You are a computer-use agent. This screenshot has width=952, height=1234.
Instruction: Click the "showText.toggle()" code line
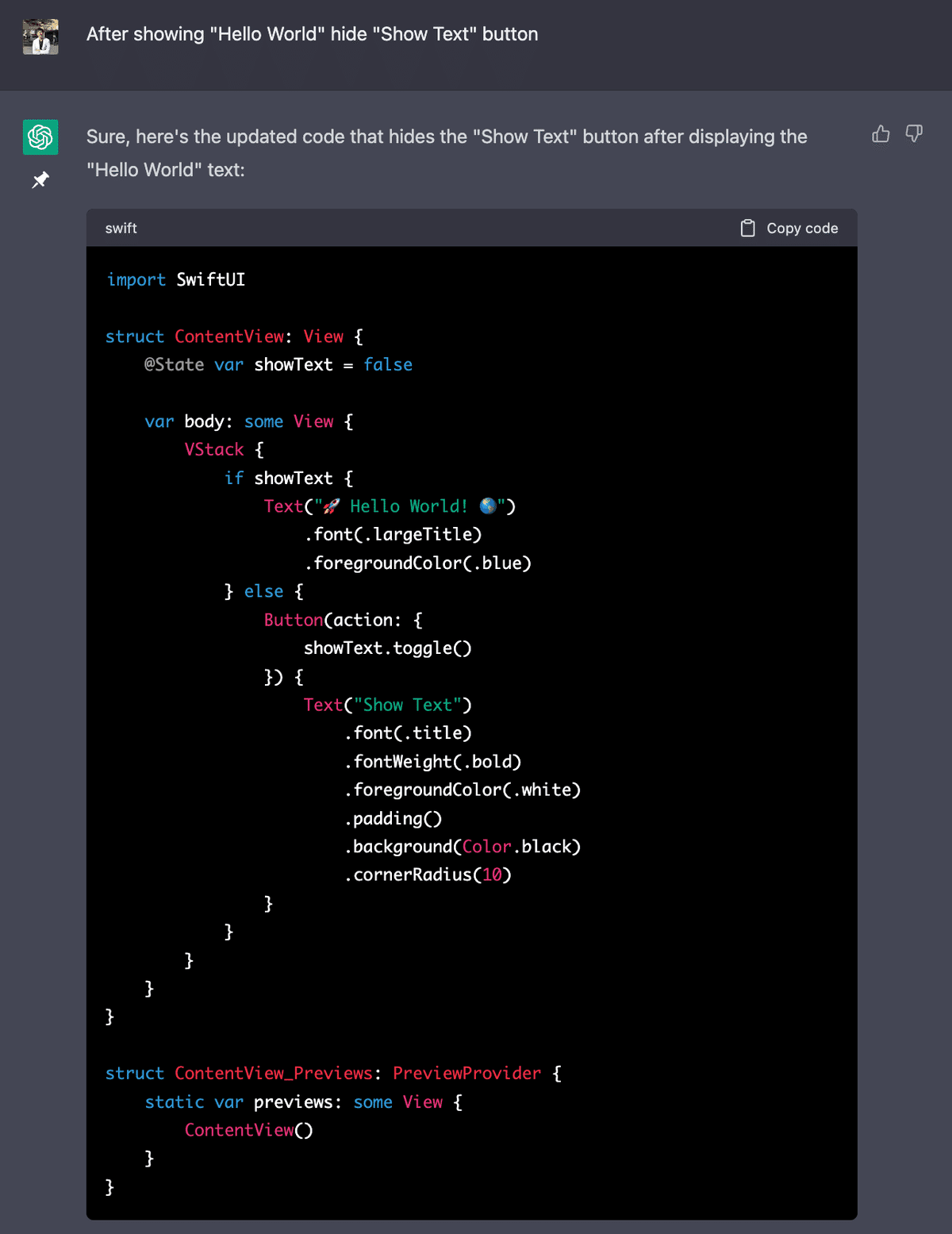[388, 648]
